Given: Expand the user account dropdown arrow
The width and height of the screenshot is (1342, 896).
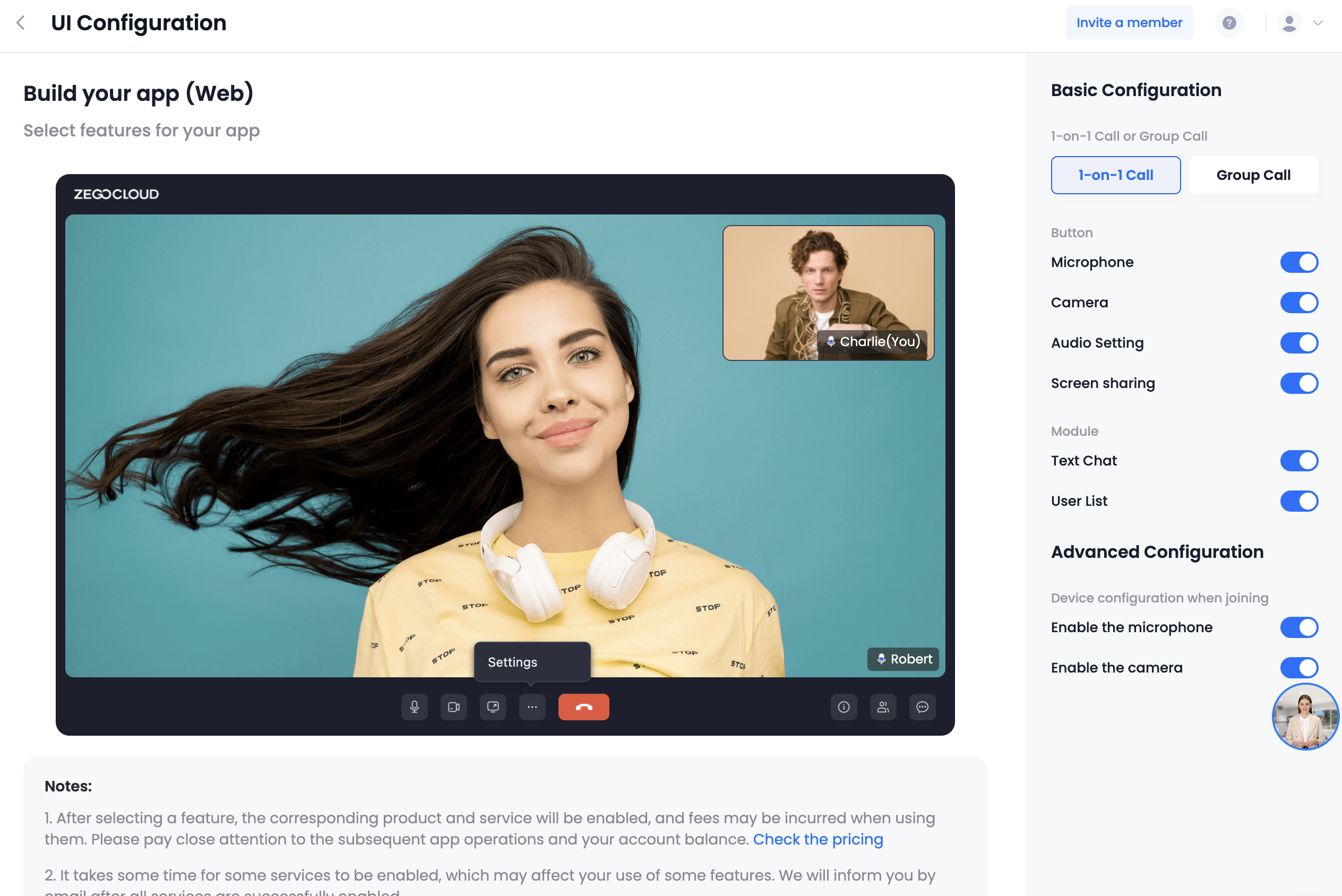Looking at the screenshot, I should pyautogui.click(x=1318, y=23).
